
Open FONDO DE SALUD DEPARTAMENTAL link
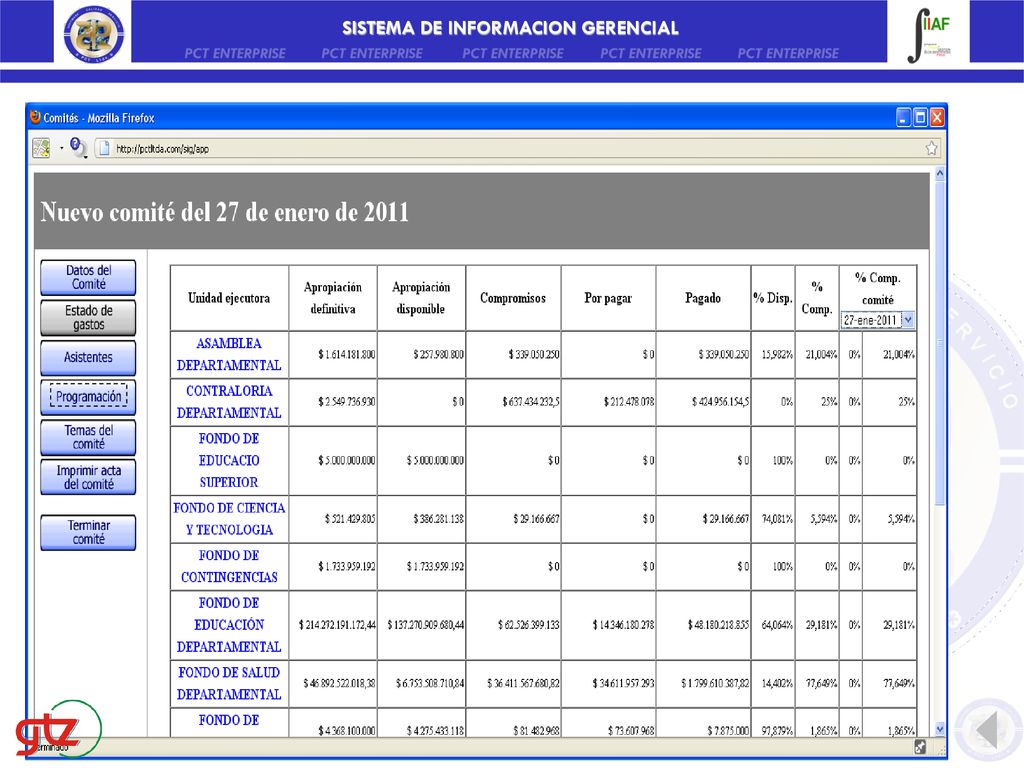[x=229, y=683]
